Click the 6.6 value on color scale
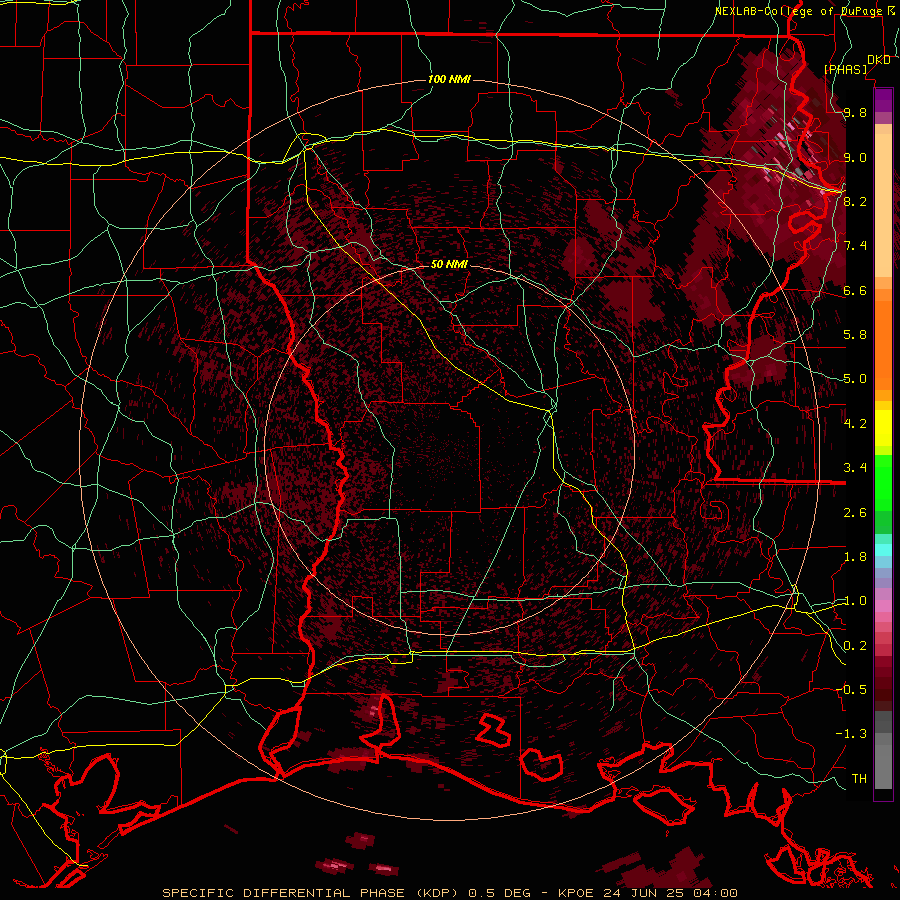900x900 pixels. click(855, 290)
